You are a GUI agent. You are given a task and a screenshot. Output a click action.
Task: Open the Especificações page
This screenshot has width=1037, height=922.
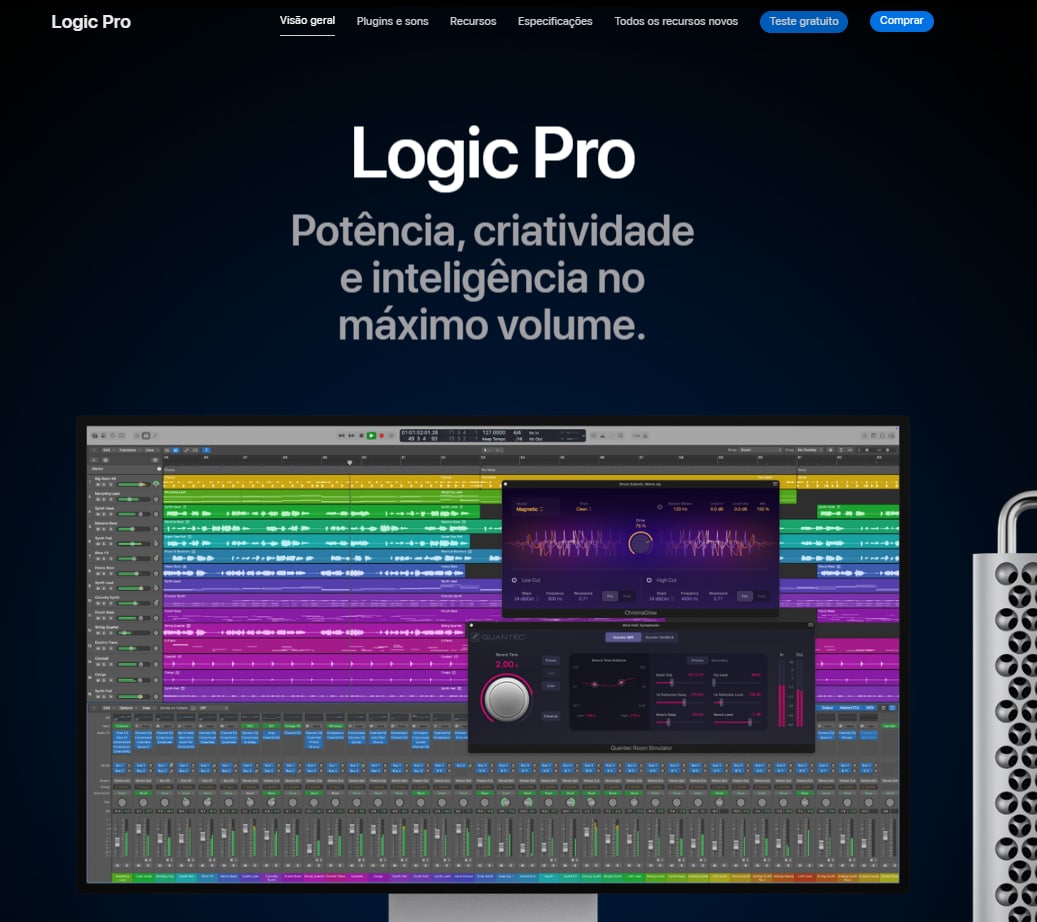click(555, 21)
